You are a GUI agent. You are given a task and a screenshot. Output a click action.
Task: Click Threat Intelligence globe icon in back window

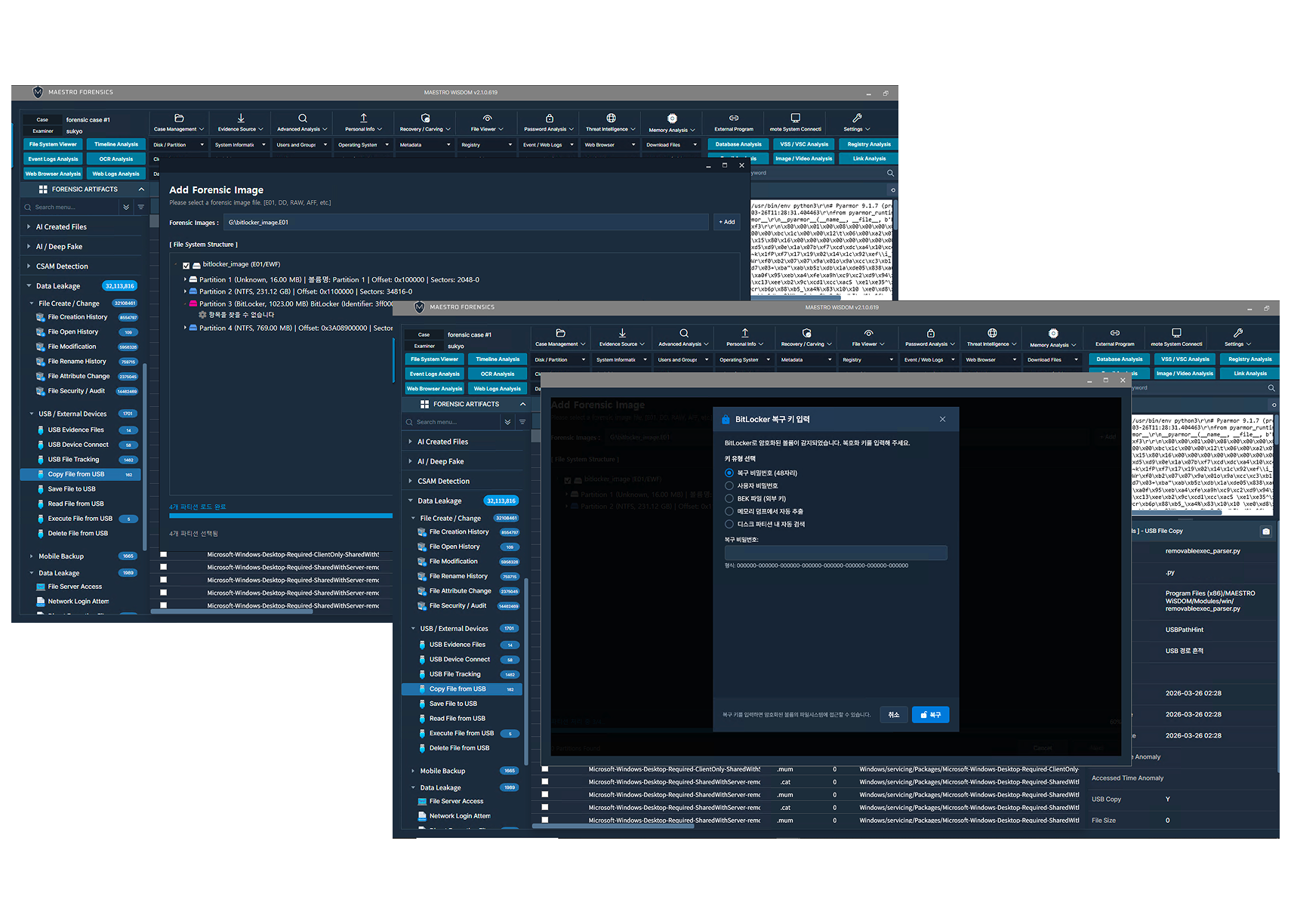click(x=611, y=118)
